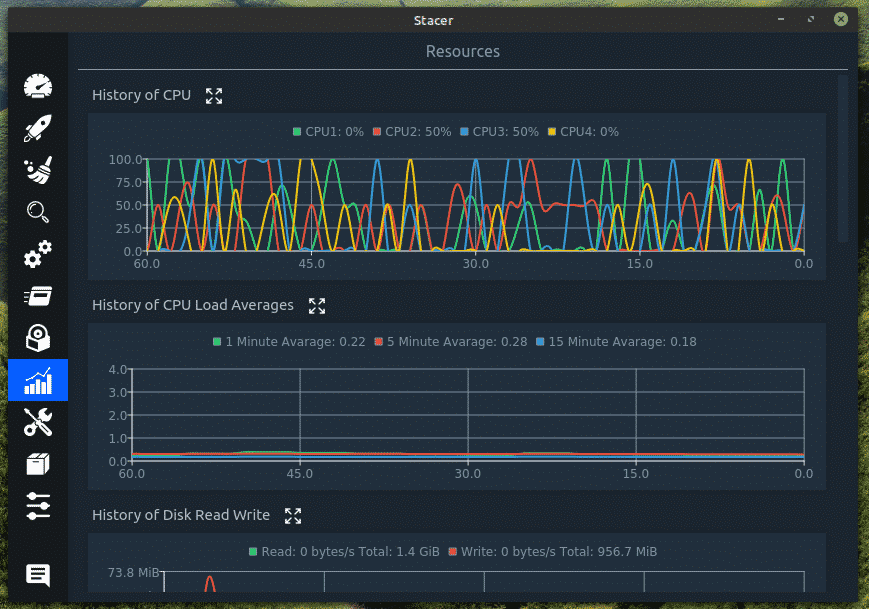Open Helpers wrench-and-screwdriver icon
Viewport: 869px width, 609px height.
pyautogui.click(x=38, y=423)
